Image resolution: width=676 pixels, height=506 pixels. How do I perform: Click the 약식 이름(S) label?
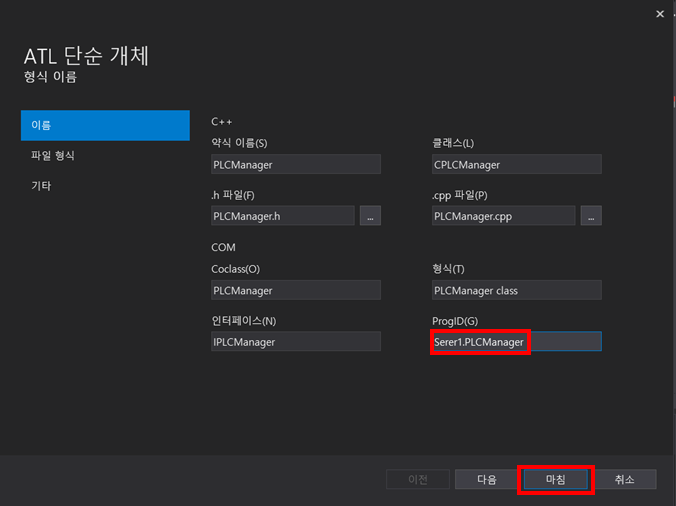(x=239, y=143)
